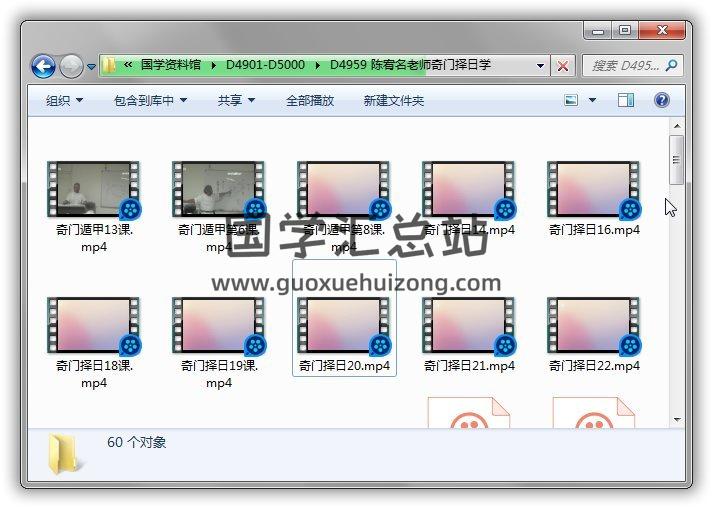
Task: Expand the view options dropdown arrow
Action: coord(592,101)
